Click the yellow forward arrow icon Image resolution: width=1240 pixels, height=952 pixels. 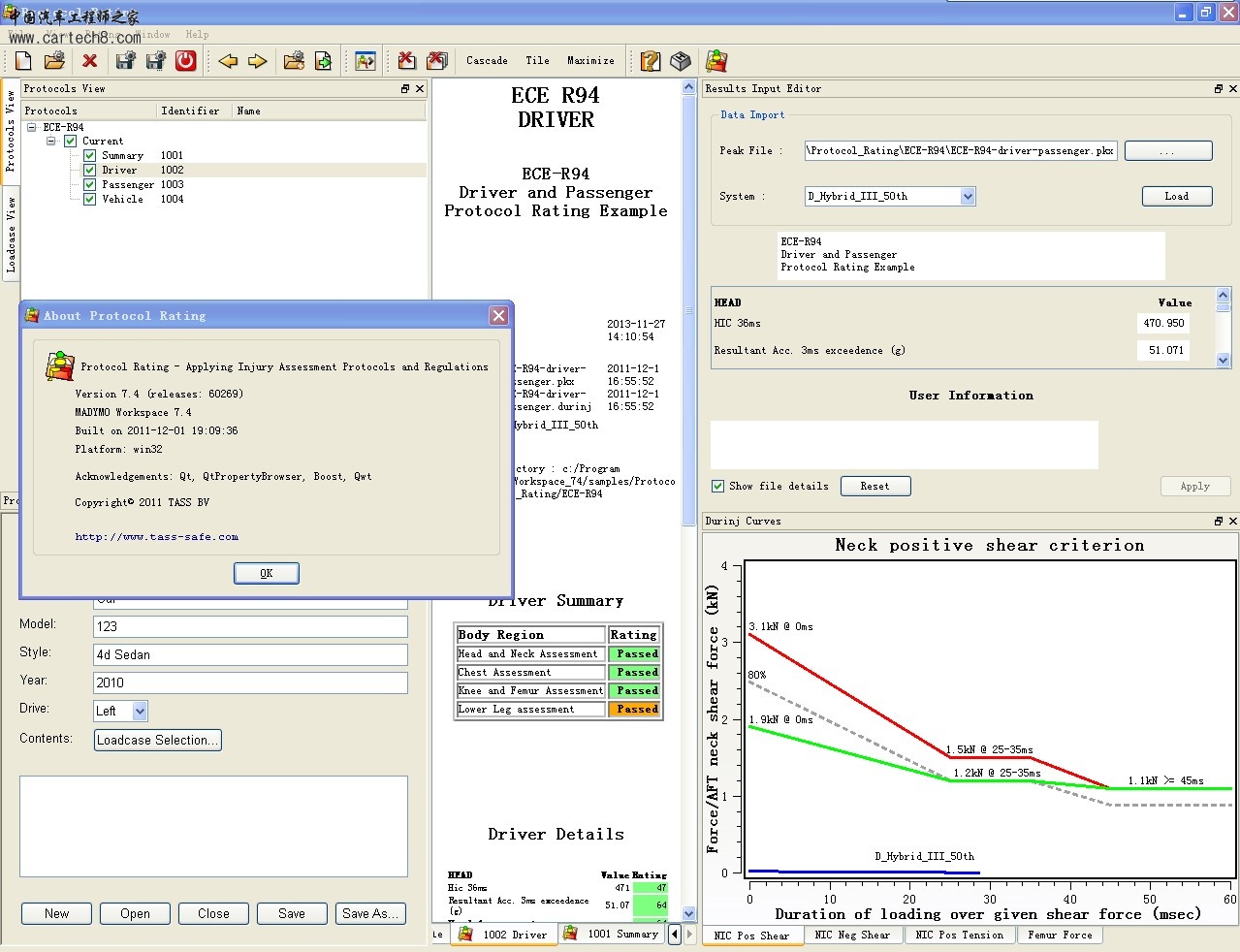click(x=257, y=61)
